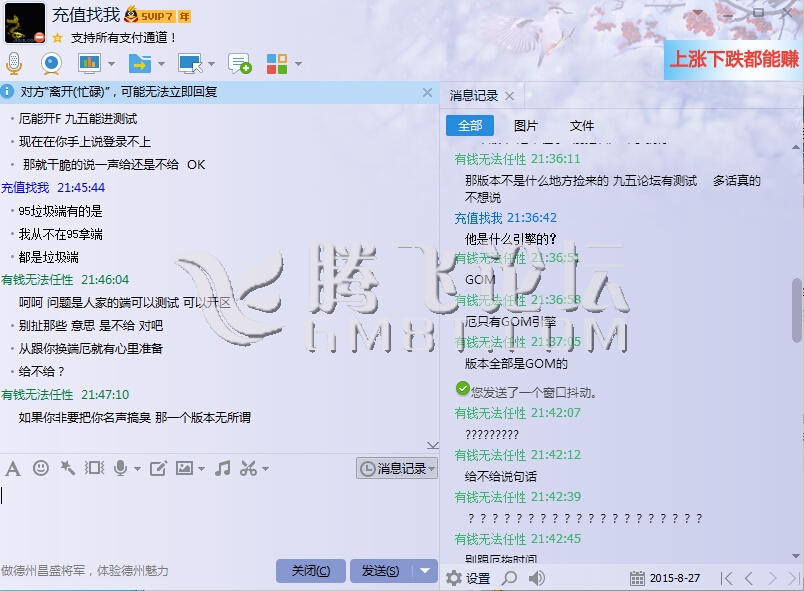Click the handwriting input pencil icon
Screen dimensions: 804x591
tap(158, 468)
